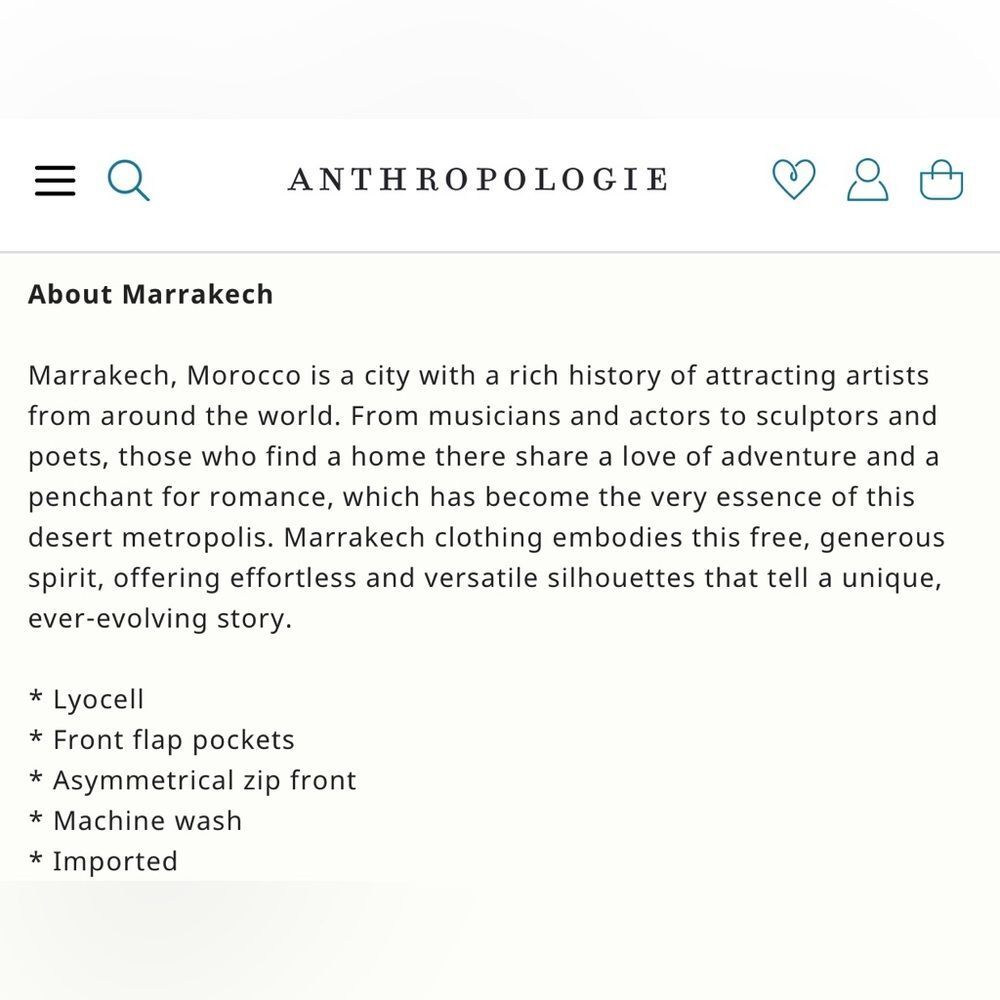Click the line starting 'from around the world'
The width and height of the screenshot is (1000, 1000).
click(483, 416)
